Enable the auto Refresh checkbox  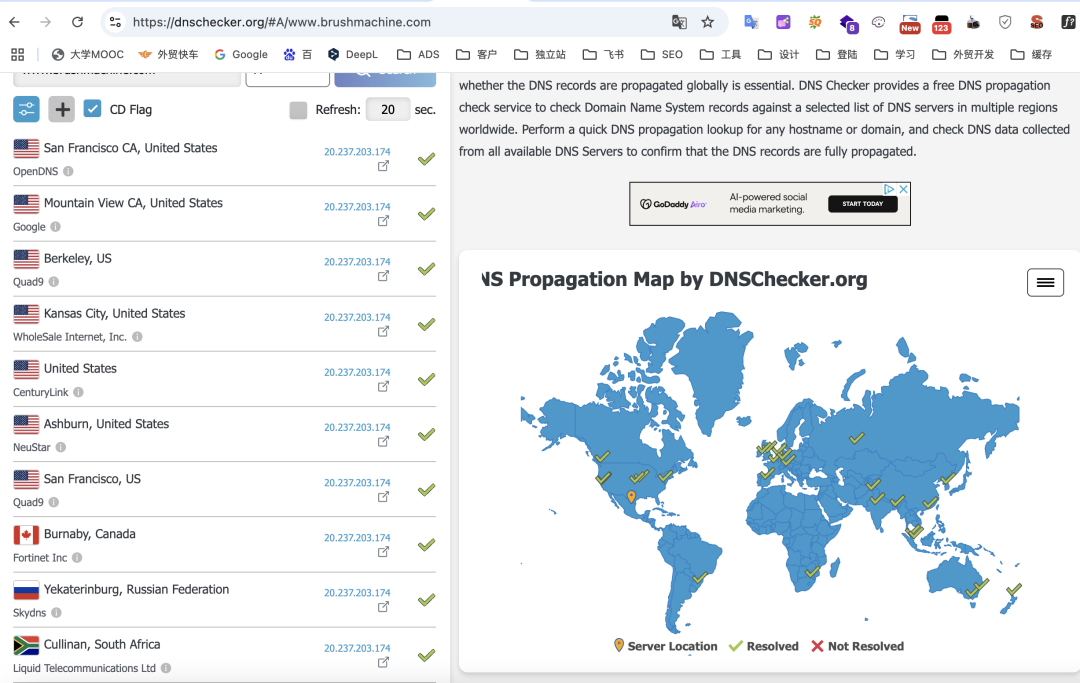(298, 110)
